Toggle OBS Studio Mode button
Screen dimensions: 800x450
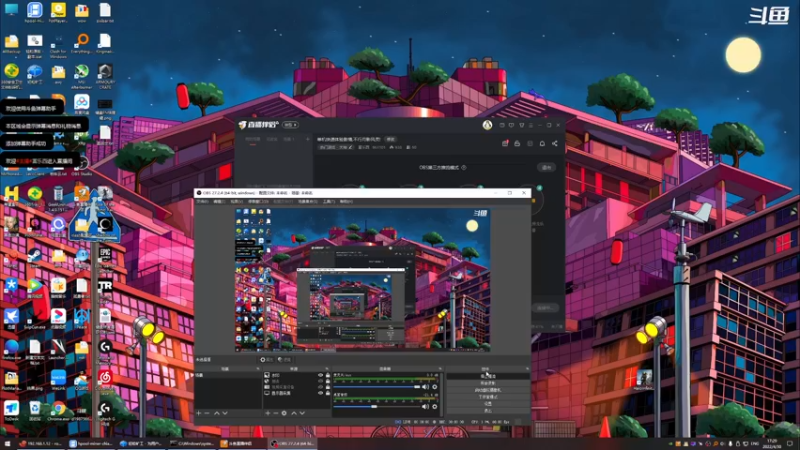pyautogui.click(x=488, y=397)
